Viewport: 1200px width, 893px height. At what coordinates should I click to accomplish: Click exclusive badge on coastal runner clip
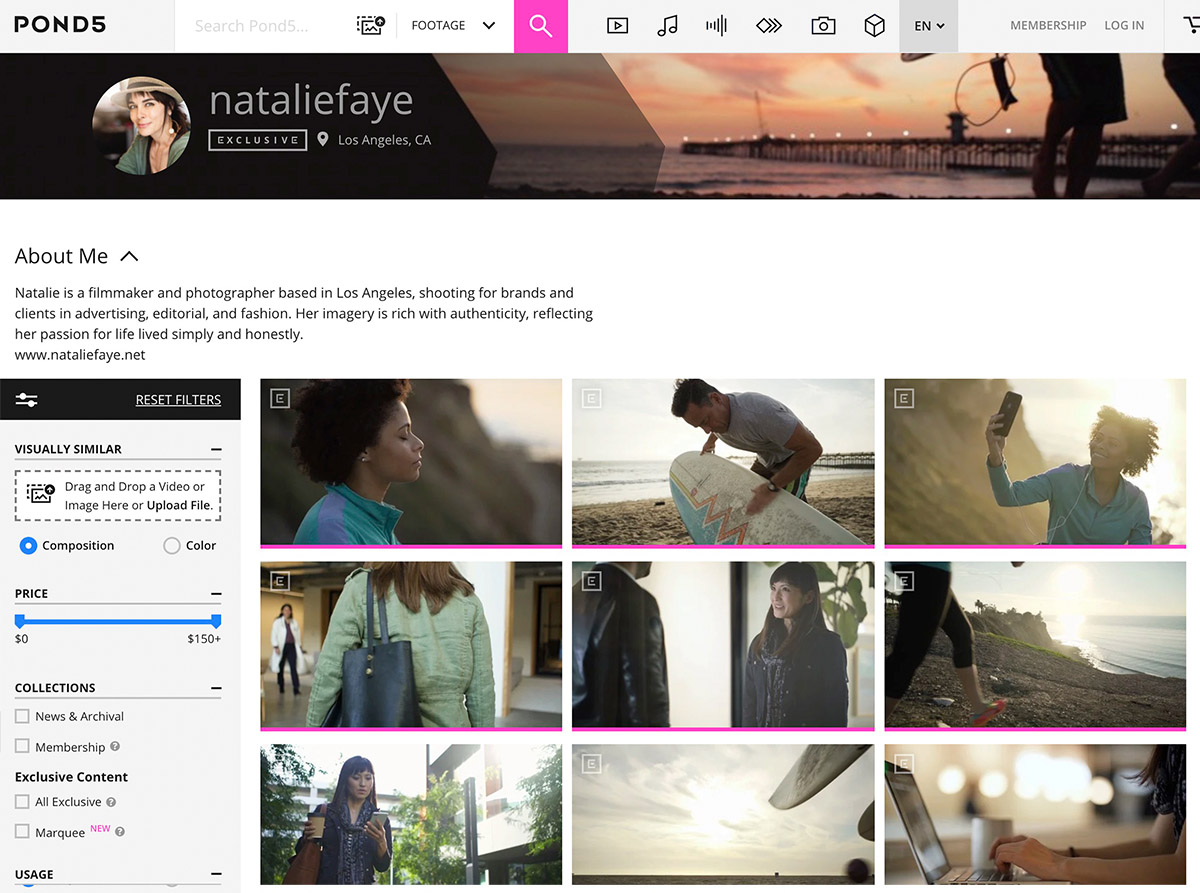[x=904, y=580]
